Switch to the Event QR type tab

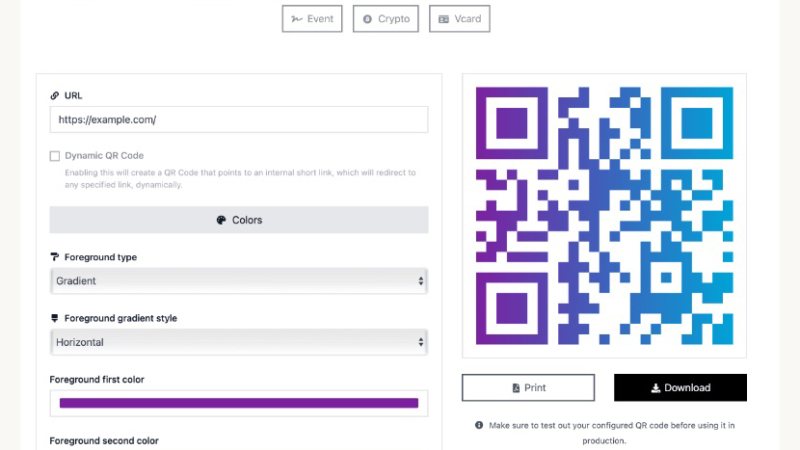pos(312,19)
